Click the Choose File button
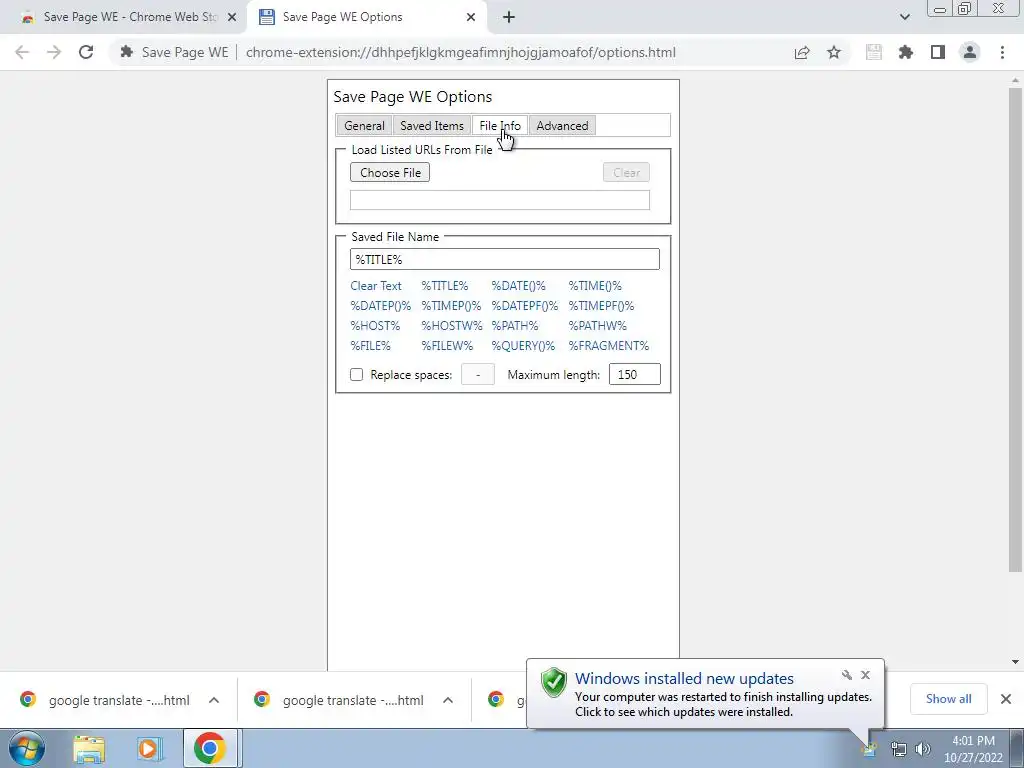The image size is (1024, 768). pos(390,172)
